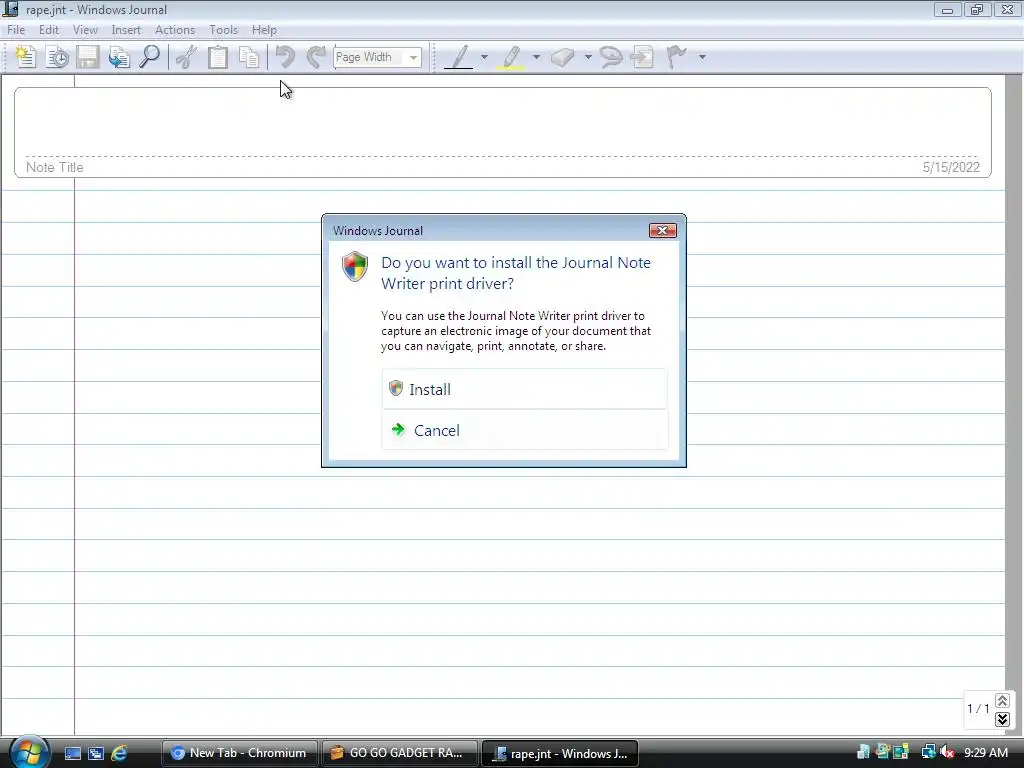Open the Pen settings dropdown arrow
The width and height of the screenshot is (1024, 768).
tap(484, 57)
